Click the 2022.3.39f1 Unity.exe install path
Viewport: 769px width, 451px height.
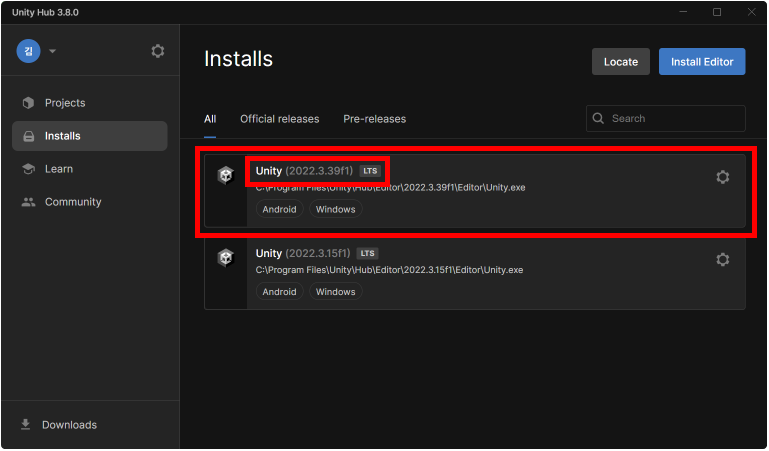pos(390,188)
